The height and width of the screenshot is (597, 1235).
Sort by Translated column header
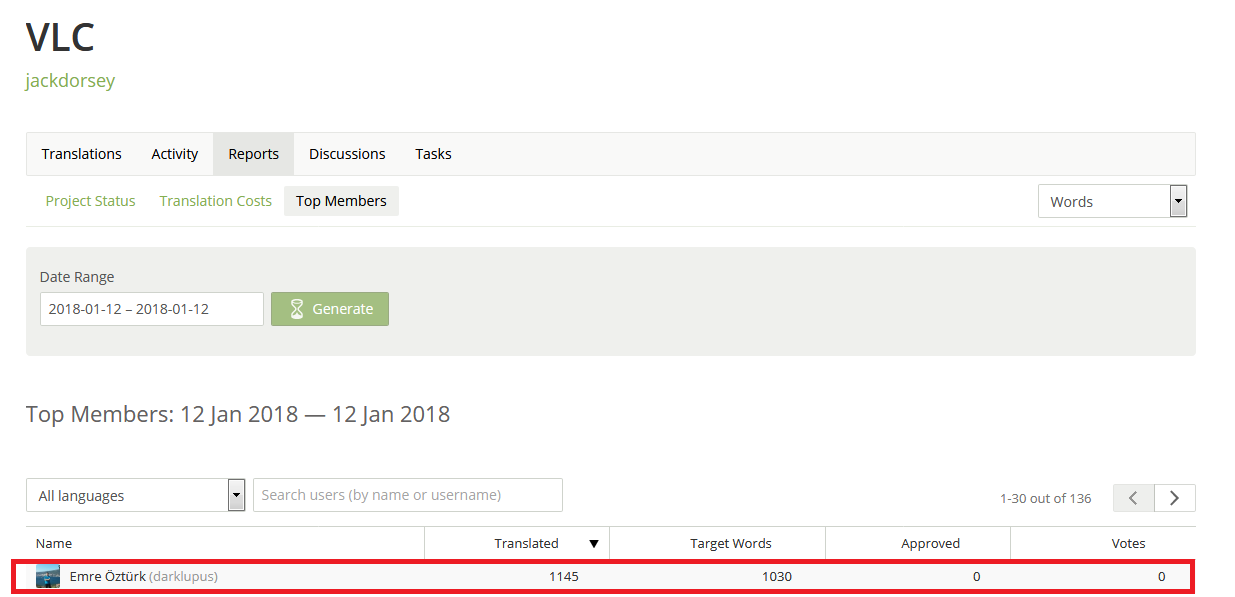click(x=526, y=543)
